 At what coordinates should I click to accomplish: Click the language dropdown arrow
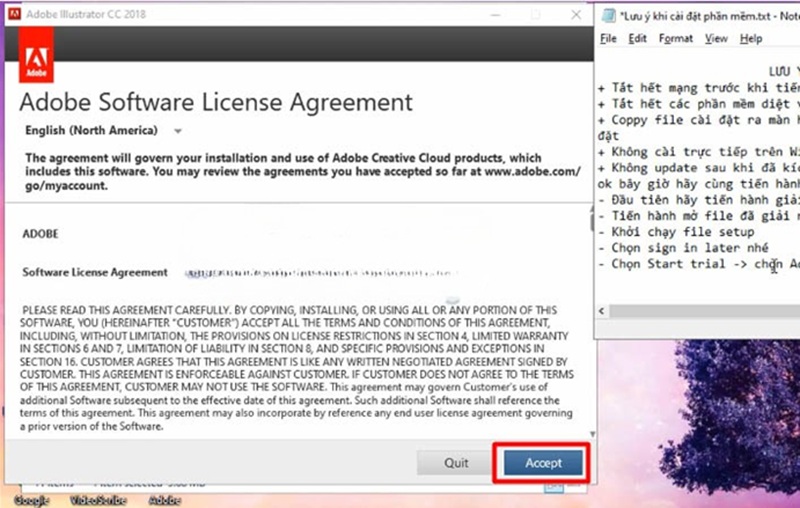coord(177,131)
